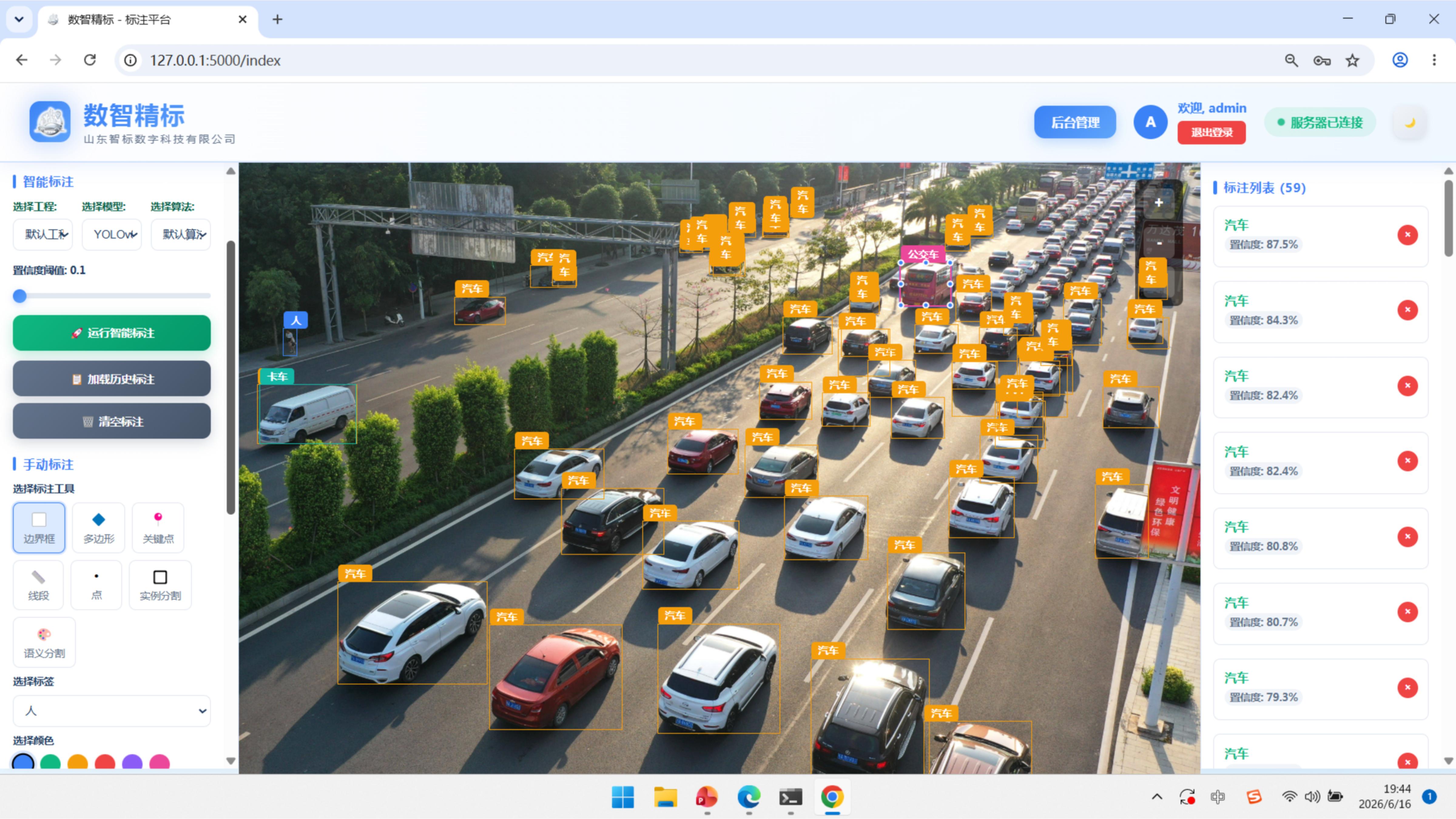Pick the green color swatch
This screenshot has height=819, width=1456.
coord(50,763)
